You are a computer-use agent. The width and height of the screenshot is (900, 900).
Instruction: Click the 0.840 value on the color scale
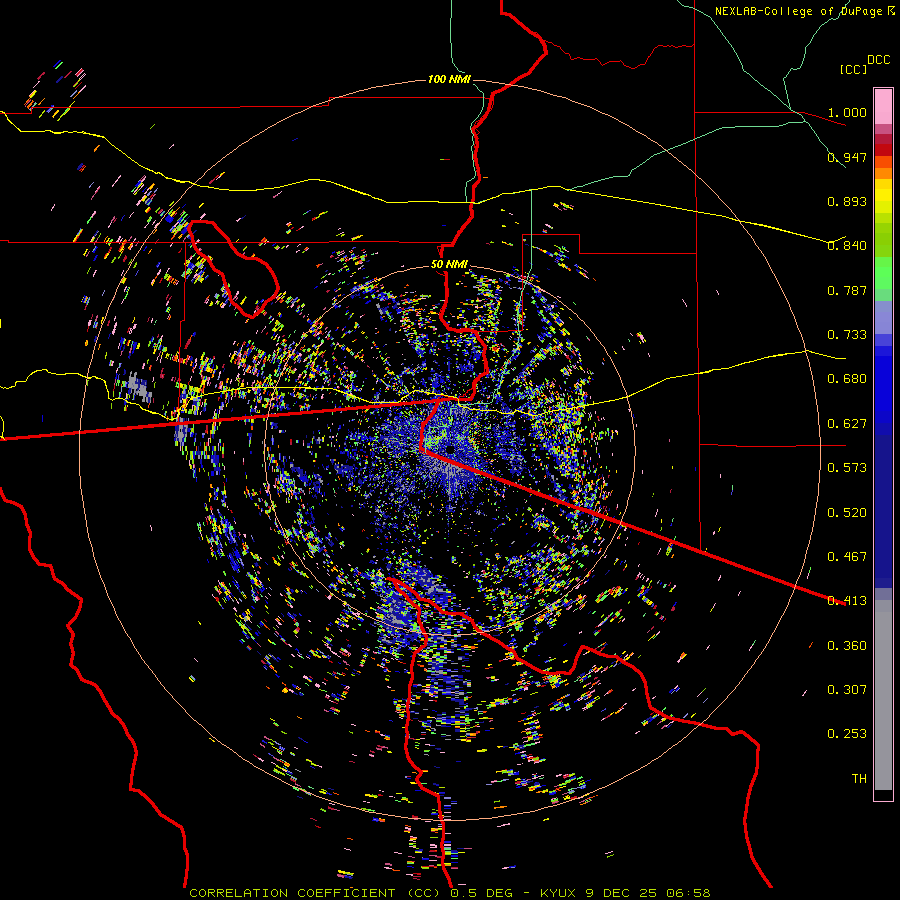(x=847, y=246)
